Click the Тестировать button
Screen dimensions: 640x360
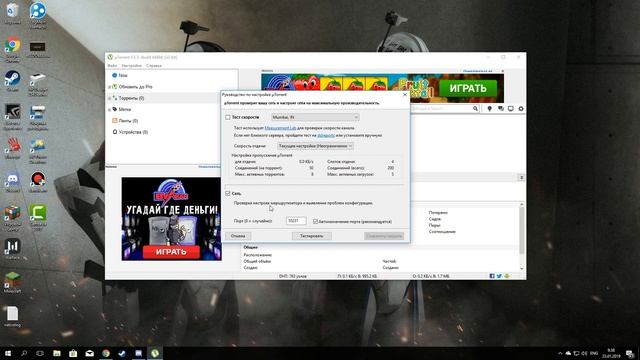point(311,236)
